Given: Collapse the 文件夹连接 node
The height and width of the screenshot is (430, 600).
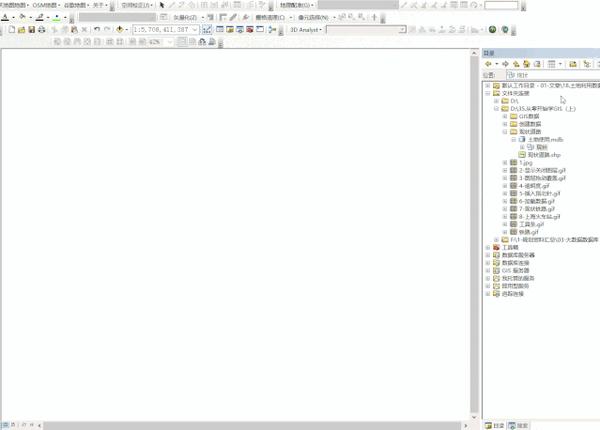Looking at the screenshot, I should point(488,93).
